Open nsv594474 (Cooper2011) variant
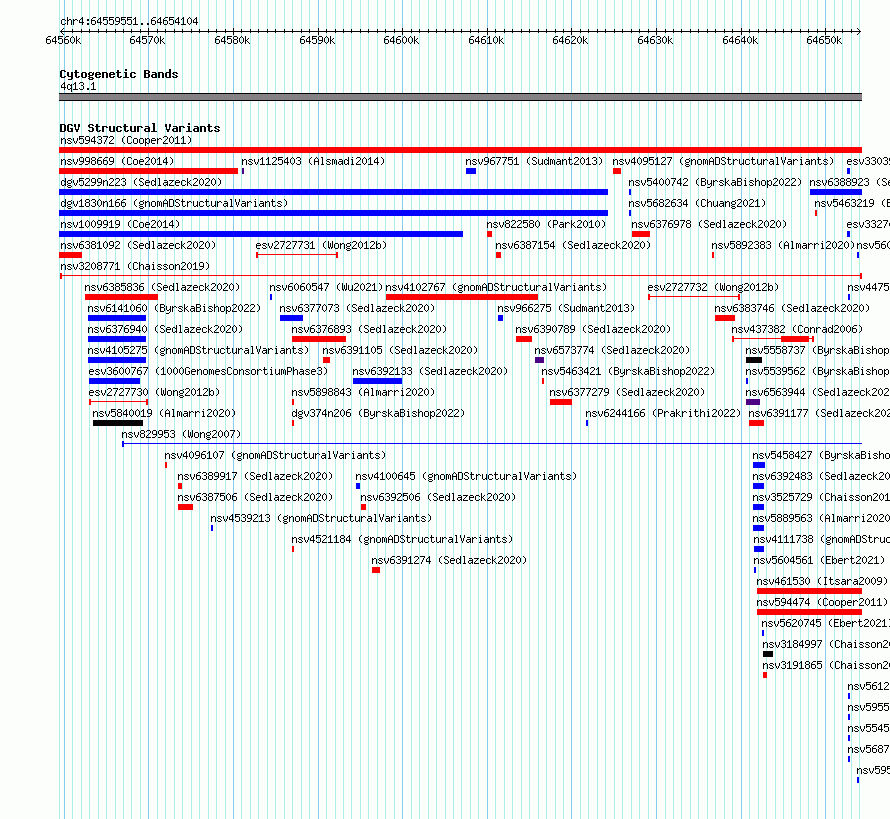The height and width of the screenshot is (819, 890). tap(822, 602)
